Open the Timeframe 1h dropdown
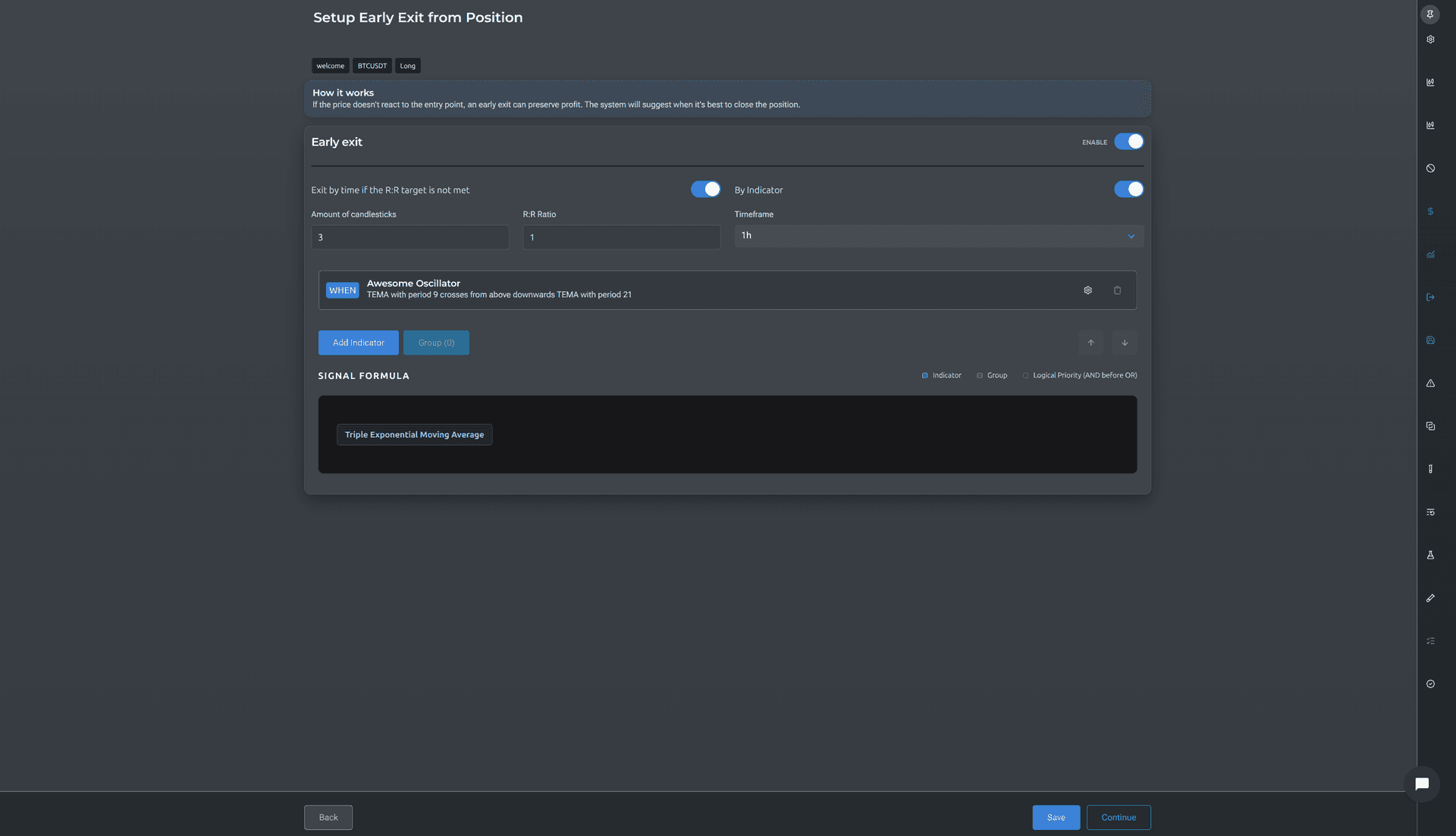 click(x=939, y=236)
